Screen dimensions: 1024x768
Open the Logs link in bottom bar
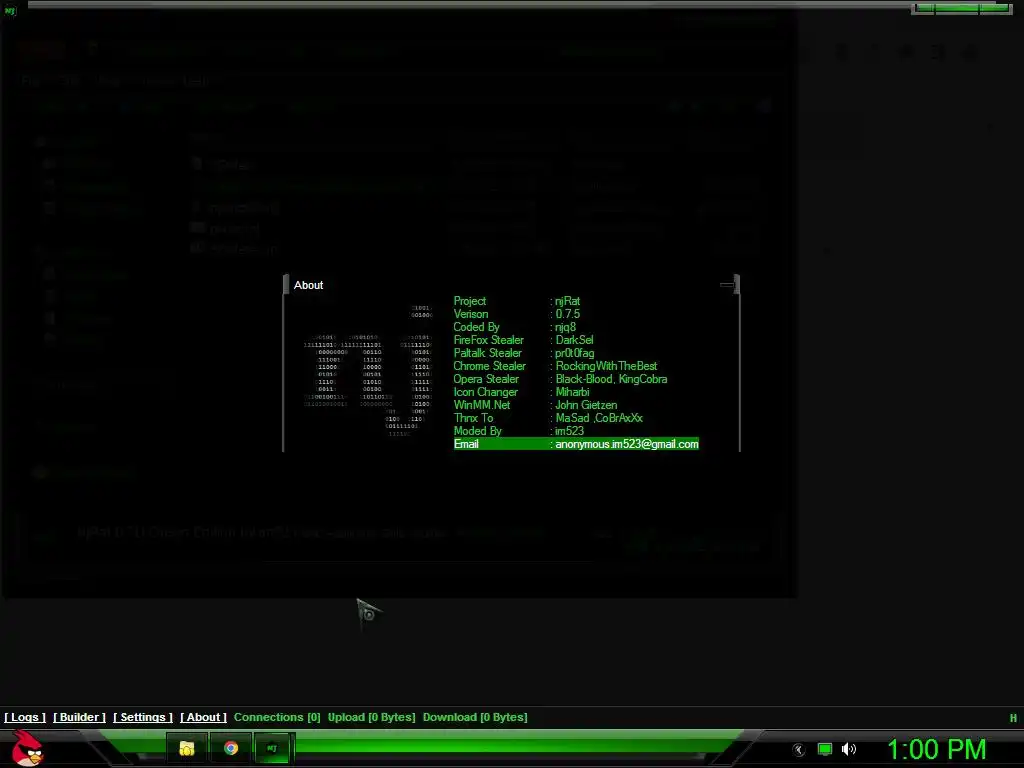(25, 717)
